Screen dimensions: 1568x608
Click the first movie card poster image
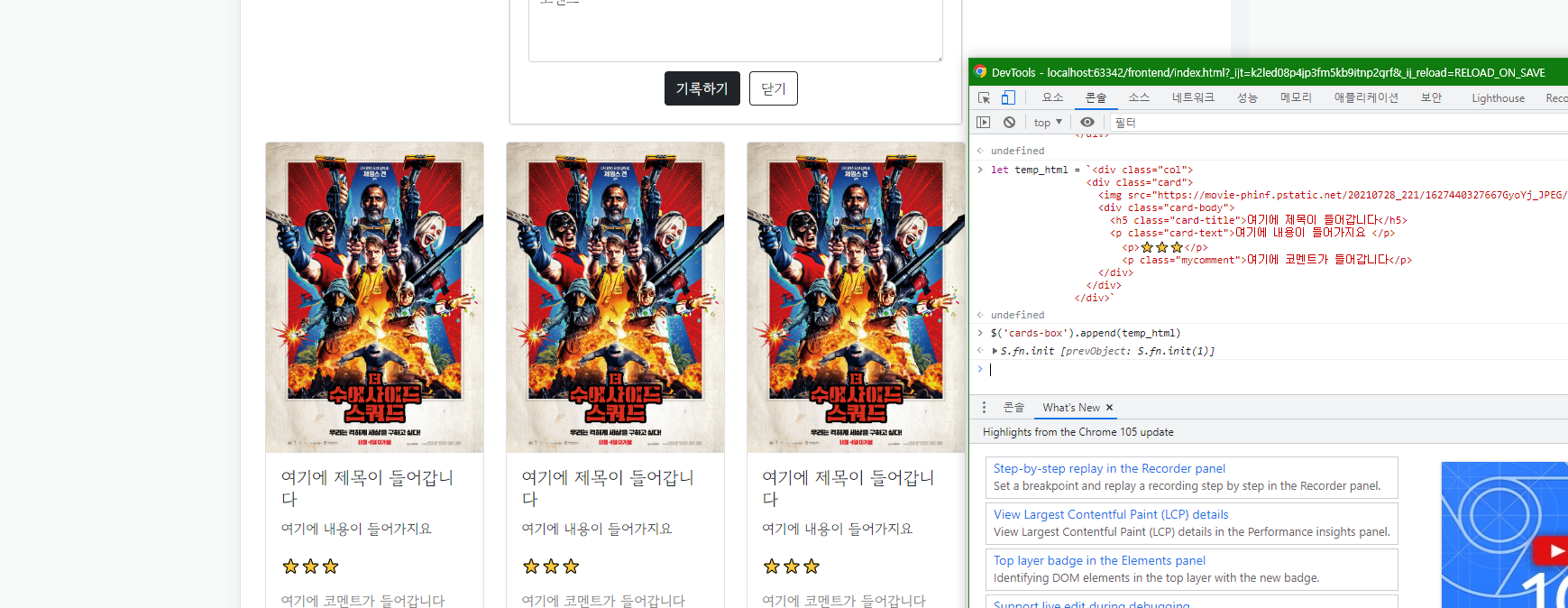tap(374, 298)
